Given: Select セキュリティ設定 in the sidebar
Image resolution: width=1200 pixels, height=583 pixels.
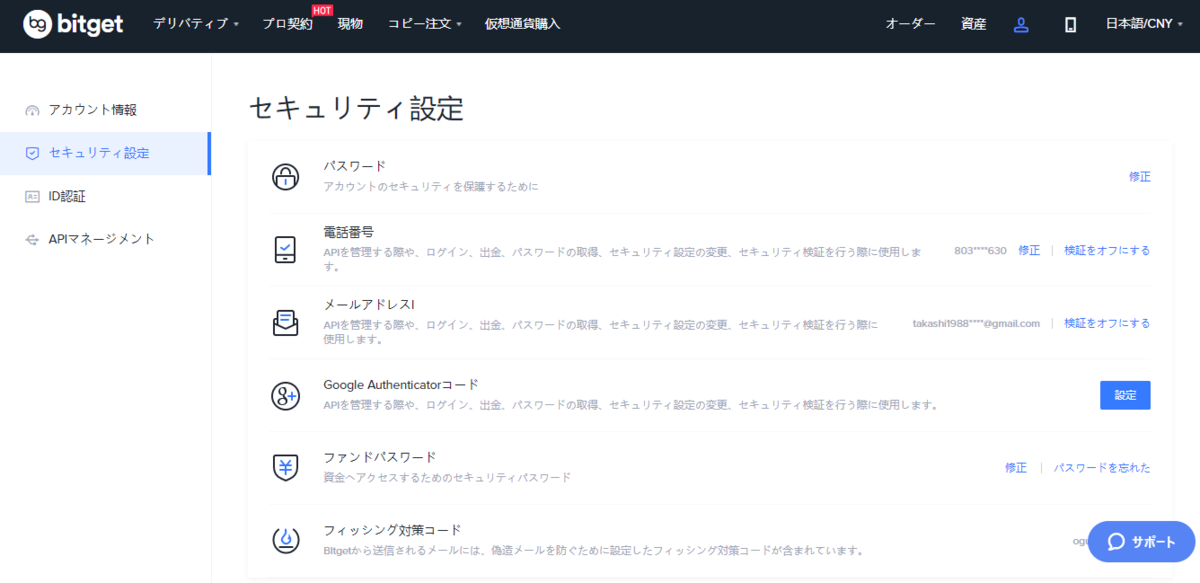Looking at the screenshot, I should click(105, 153).
